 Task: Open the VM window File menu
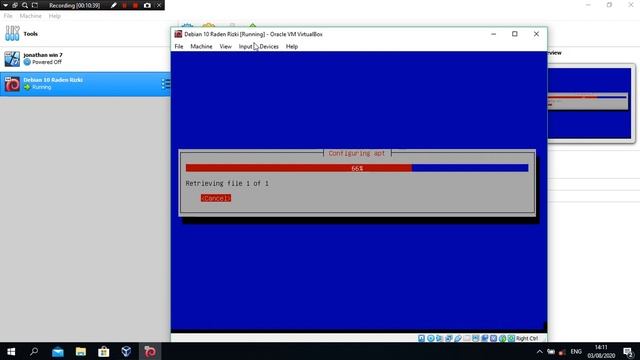click(179, 47)
